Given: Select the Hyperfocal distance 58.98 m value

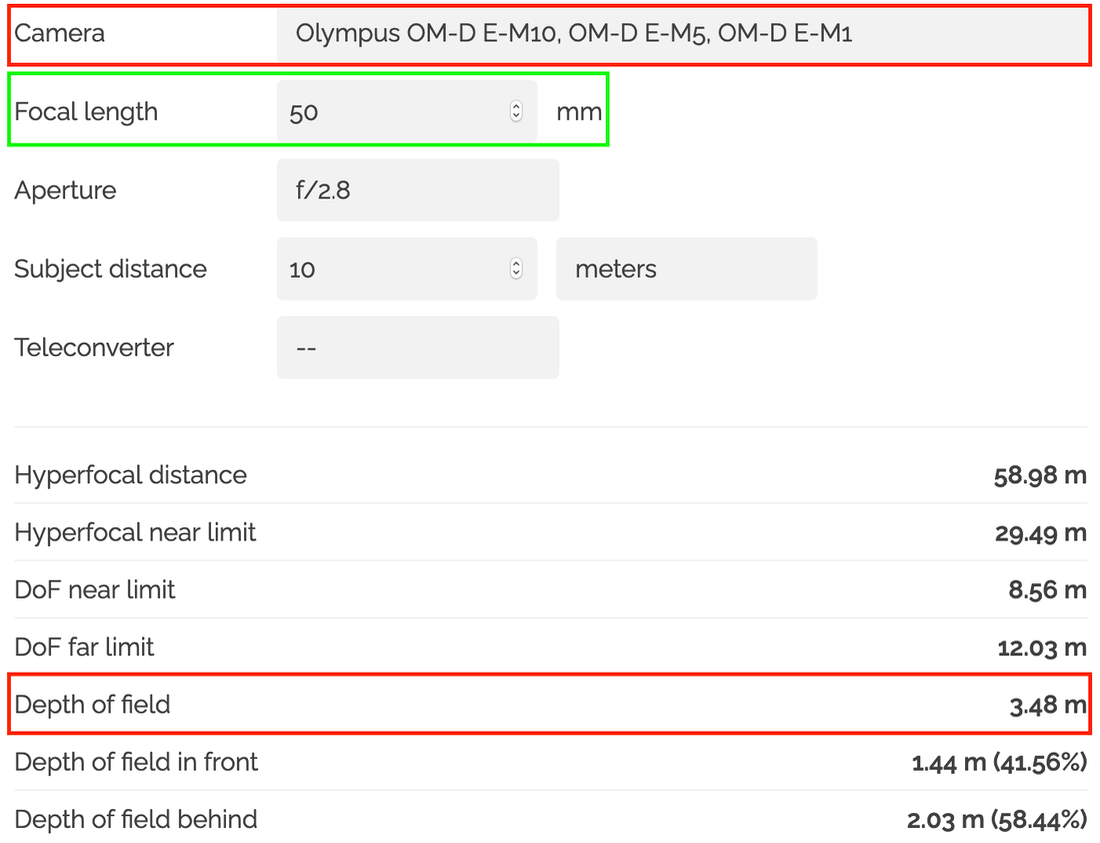Looking at the screenshot, I should 1040,476.
